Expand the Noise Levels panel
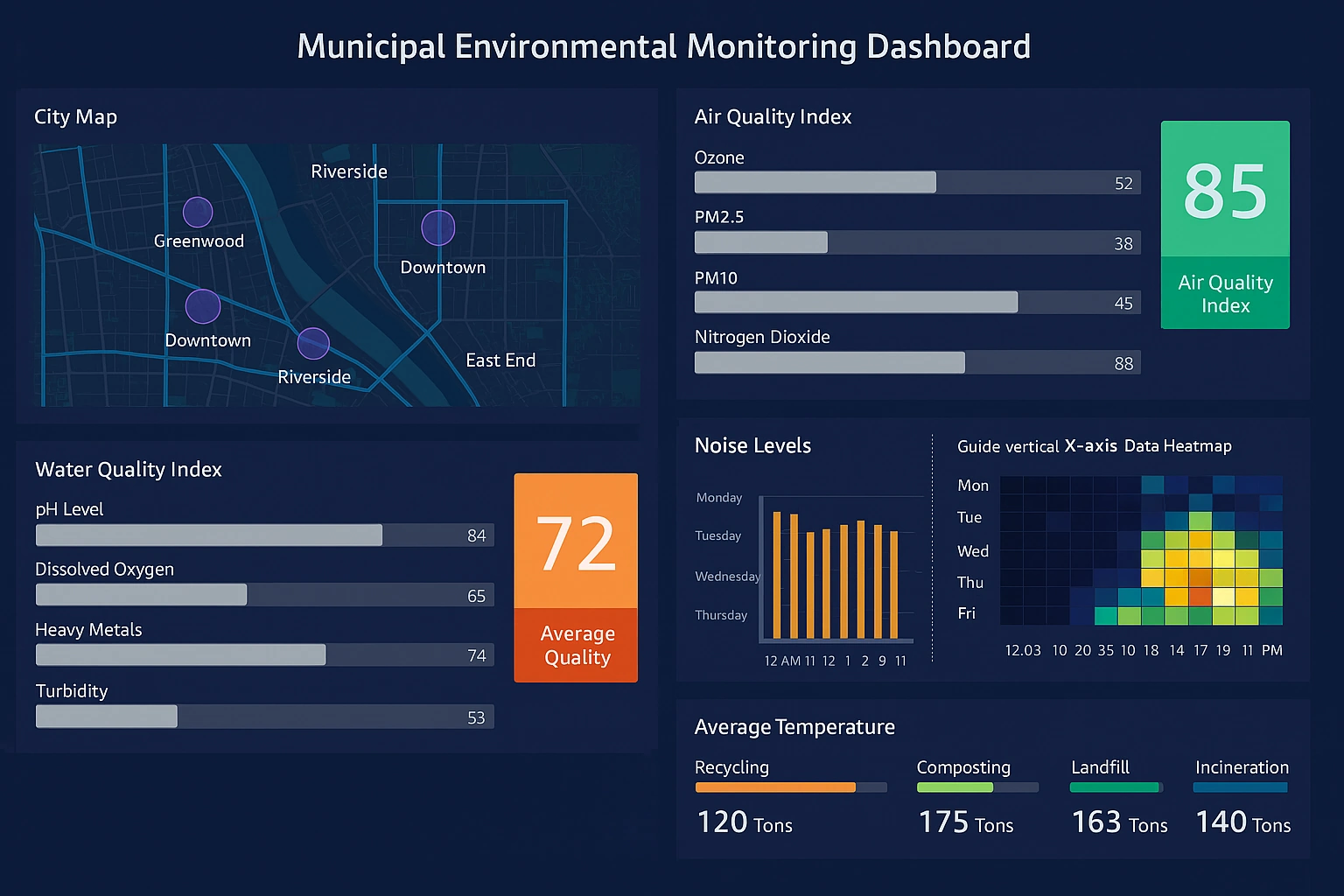Screen dimensions: 1344x896 (752, 445)
